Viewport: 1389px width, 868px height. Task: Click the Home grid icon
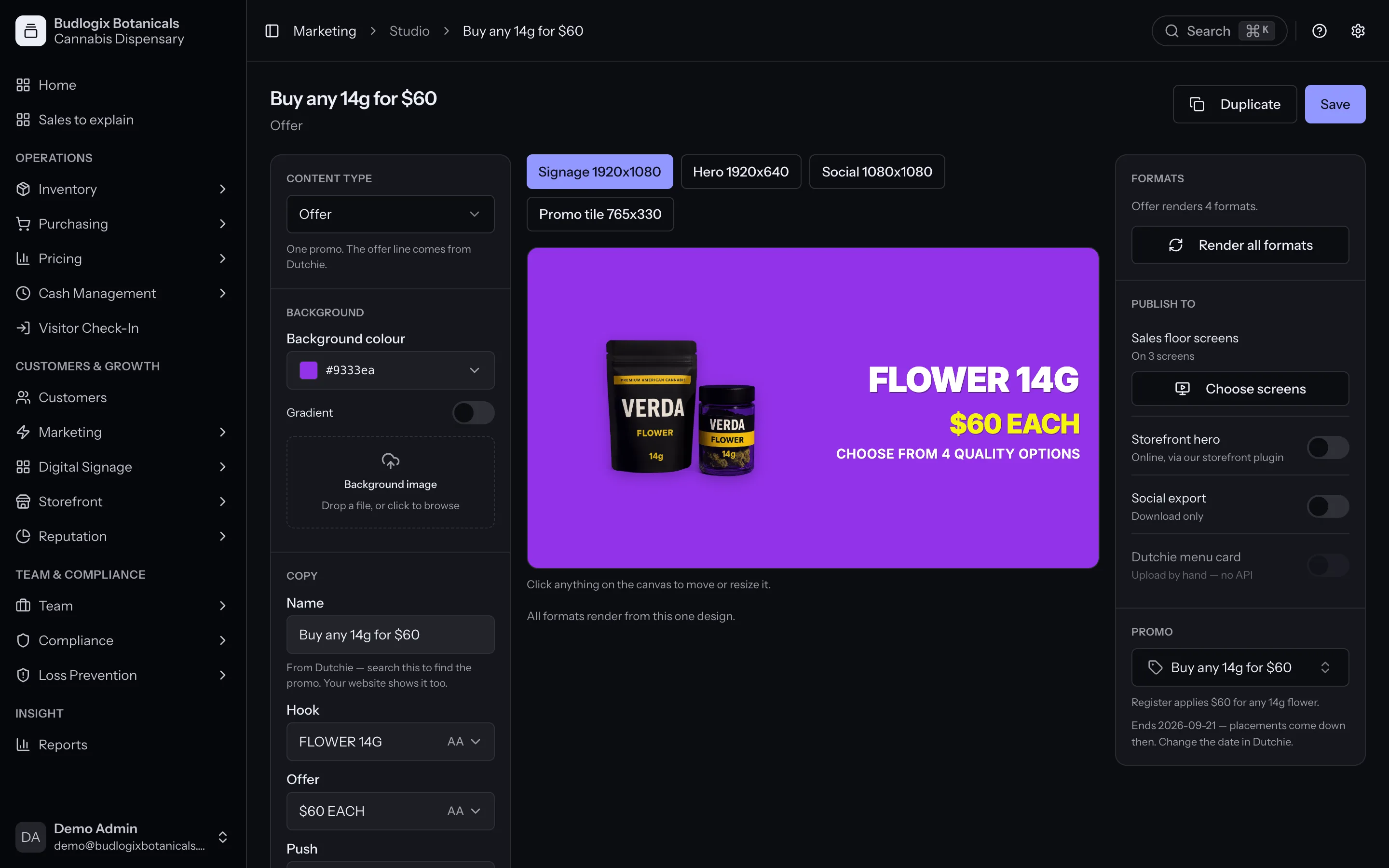(23, 85)
